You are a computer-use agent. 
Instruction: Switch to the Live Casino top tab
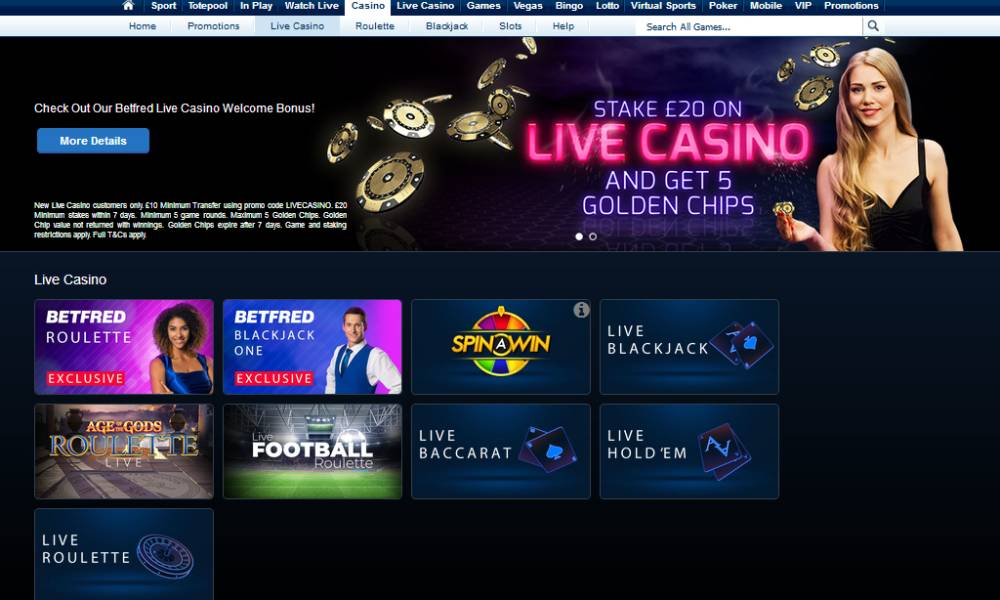tap(425, 6)
